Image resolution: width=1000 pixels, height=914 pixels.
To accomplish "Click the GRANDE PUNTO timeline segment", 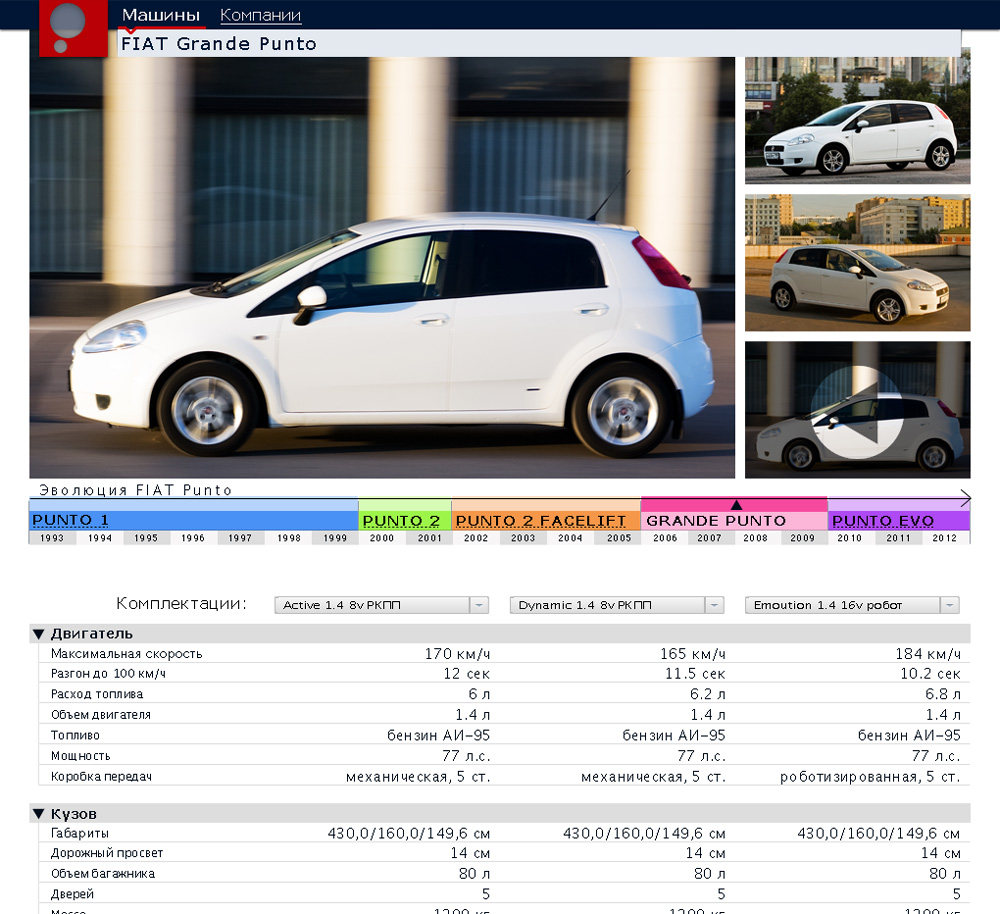I will pyautogui.click(x=716, y=521).
